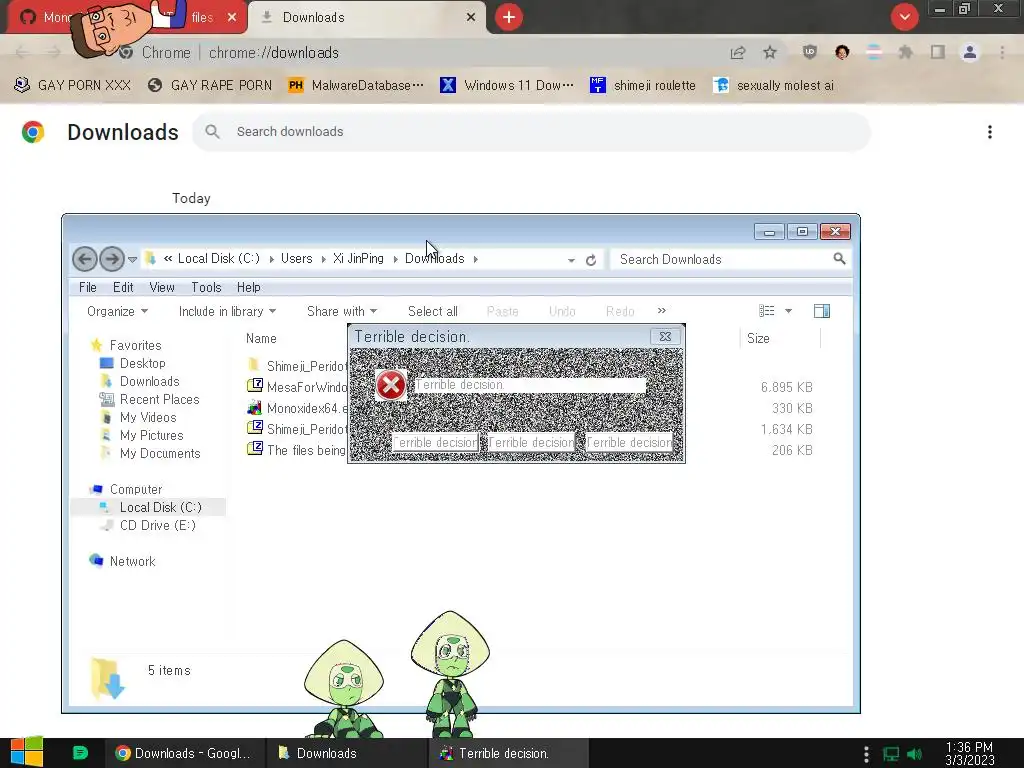This screenshot has height=768, width=1024.
Task: Click the first Terrible decision dialog button
Action: [435, 443]
